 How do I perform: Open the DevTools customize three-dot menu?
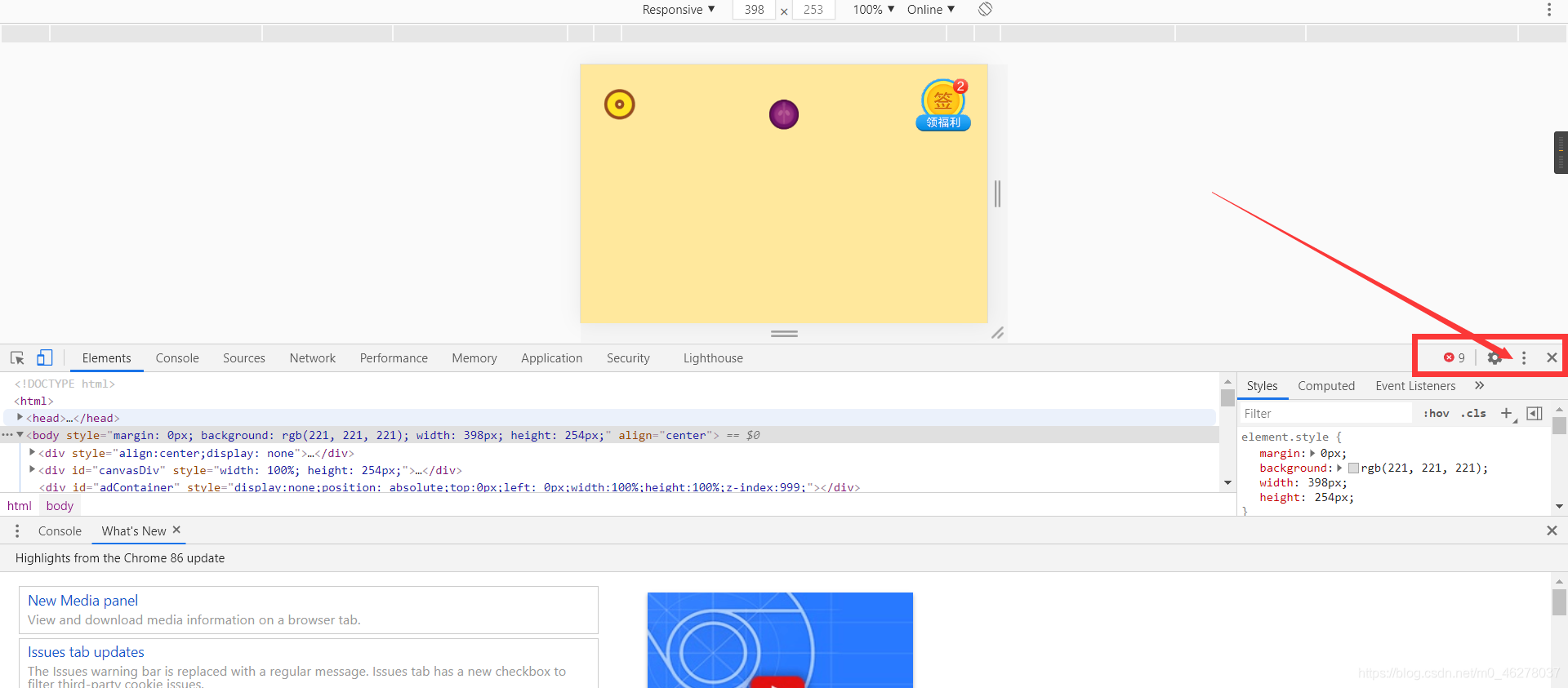pyautogui.click(x=1524, y=357)
